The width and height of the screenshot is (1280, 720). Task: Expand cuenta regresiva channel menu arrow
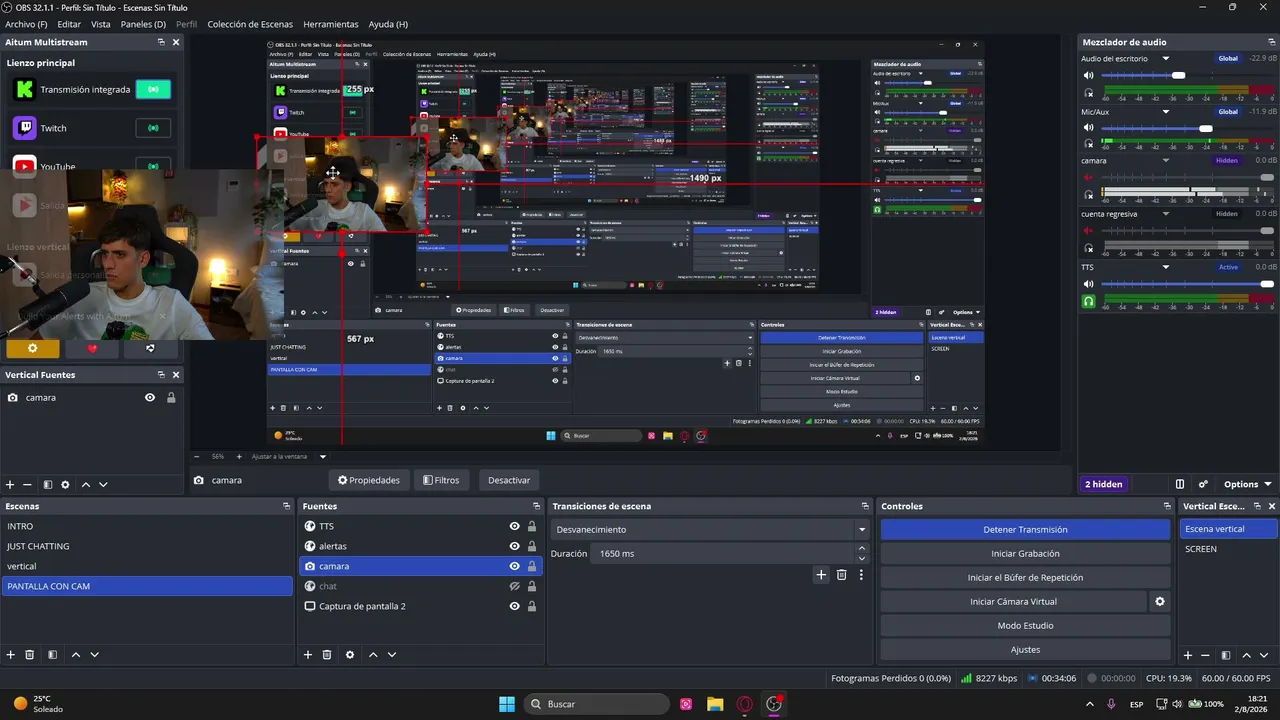pos(1166,214)
